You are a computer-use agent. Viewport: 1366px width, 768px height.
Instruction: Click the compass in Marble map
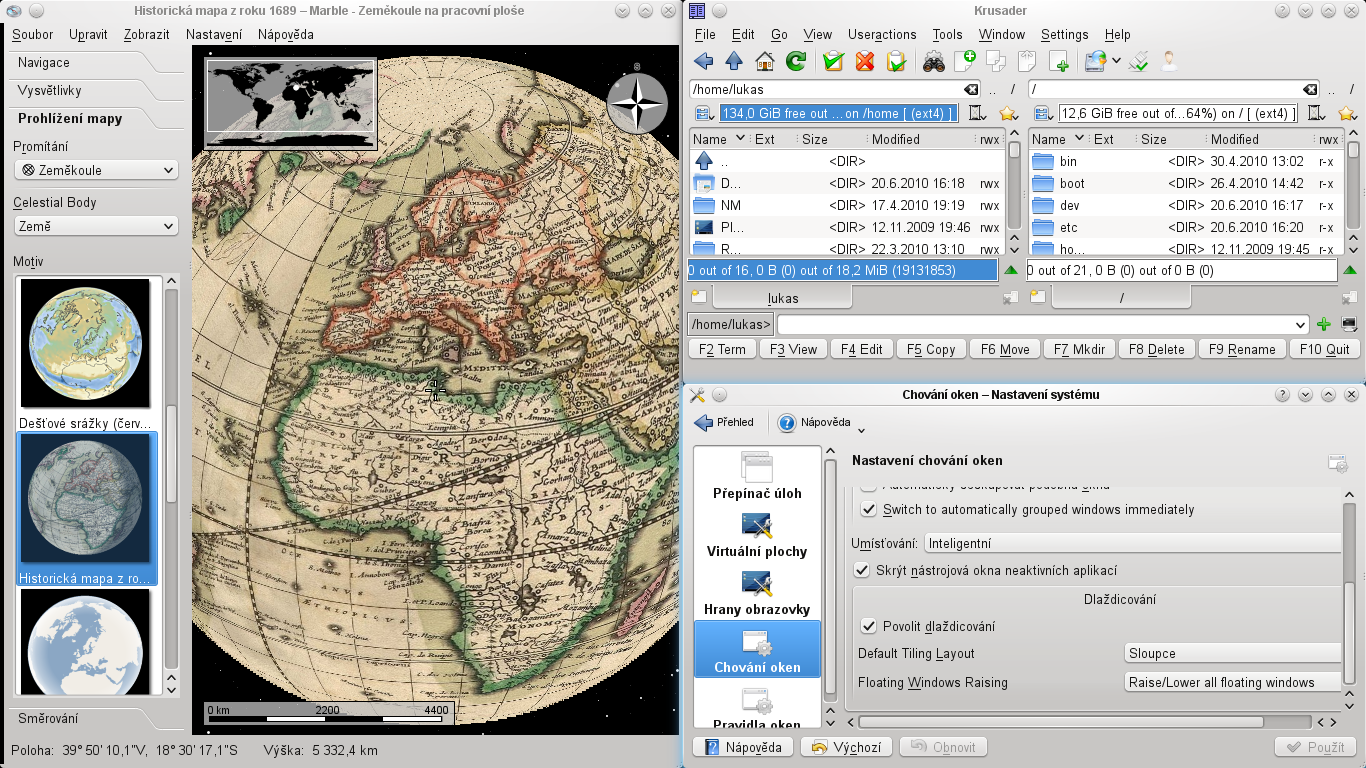click(x=637, y=103)
